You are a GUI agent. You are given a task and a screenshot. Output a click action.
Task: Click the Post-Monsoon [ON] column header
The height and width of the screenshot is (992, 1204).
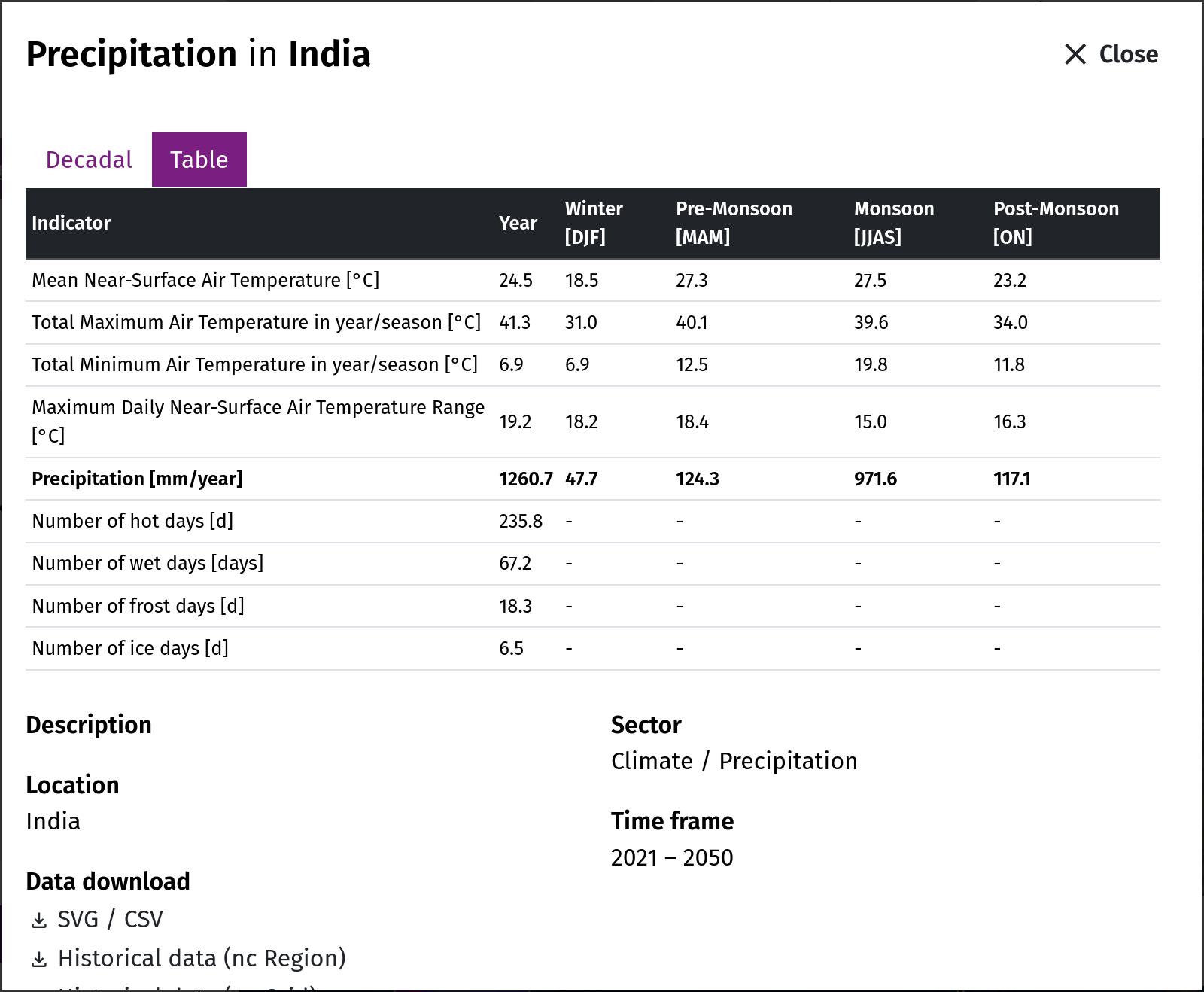pos(1056,223)
